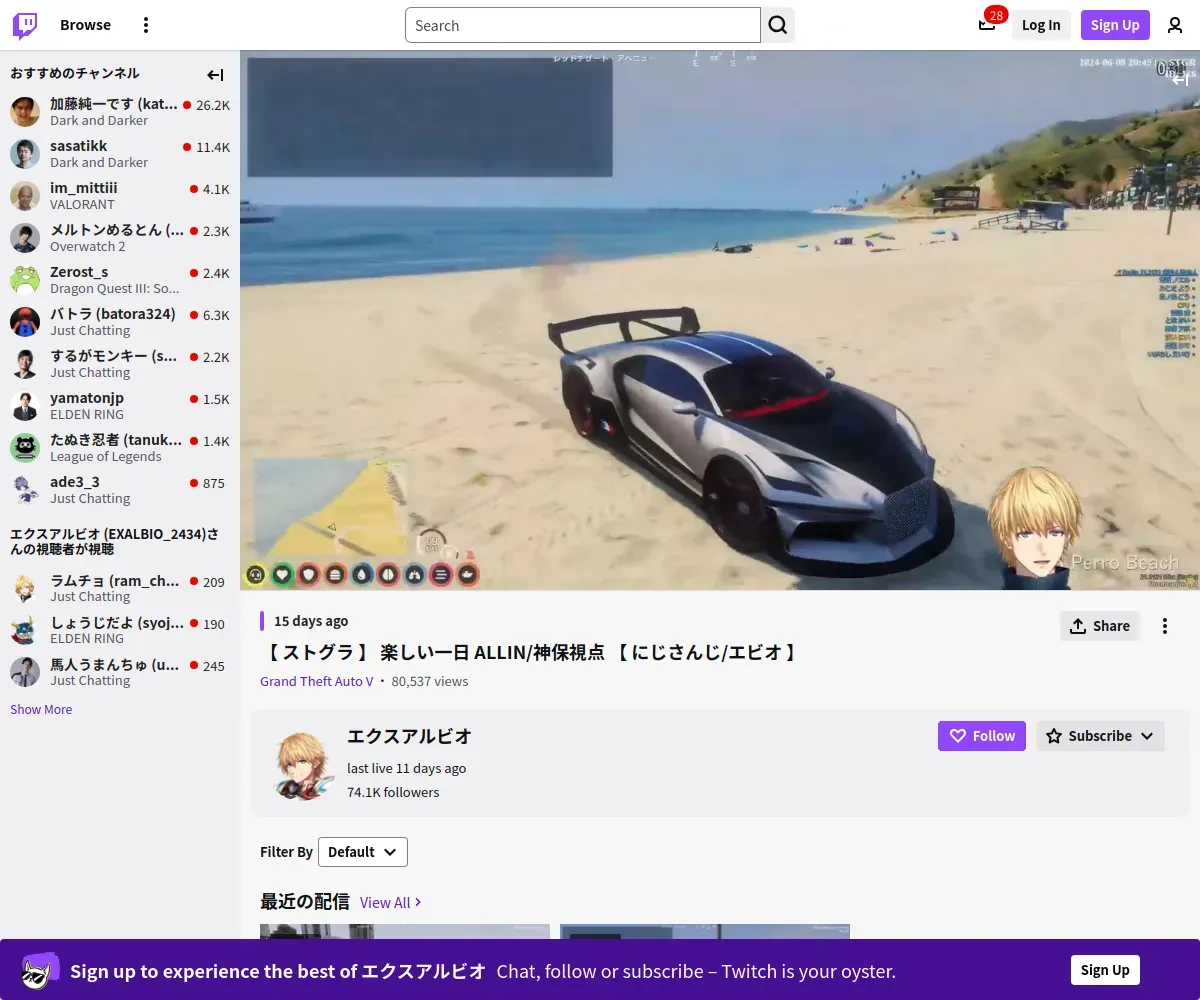
Task: Select the im_mittiii VALORANT channel
Action: [x=120, y=195]
